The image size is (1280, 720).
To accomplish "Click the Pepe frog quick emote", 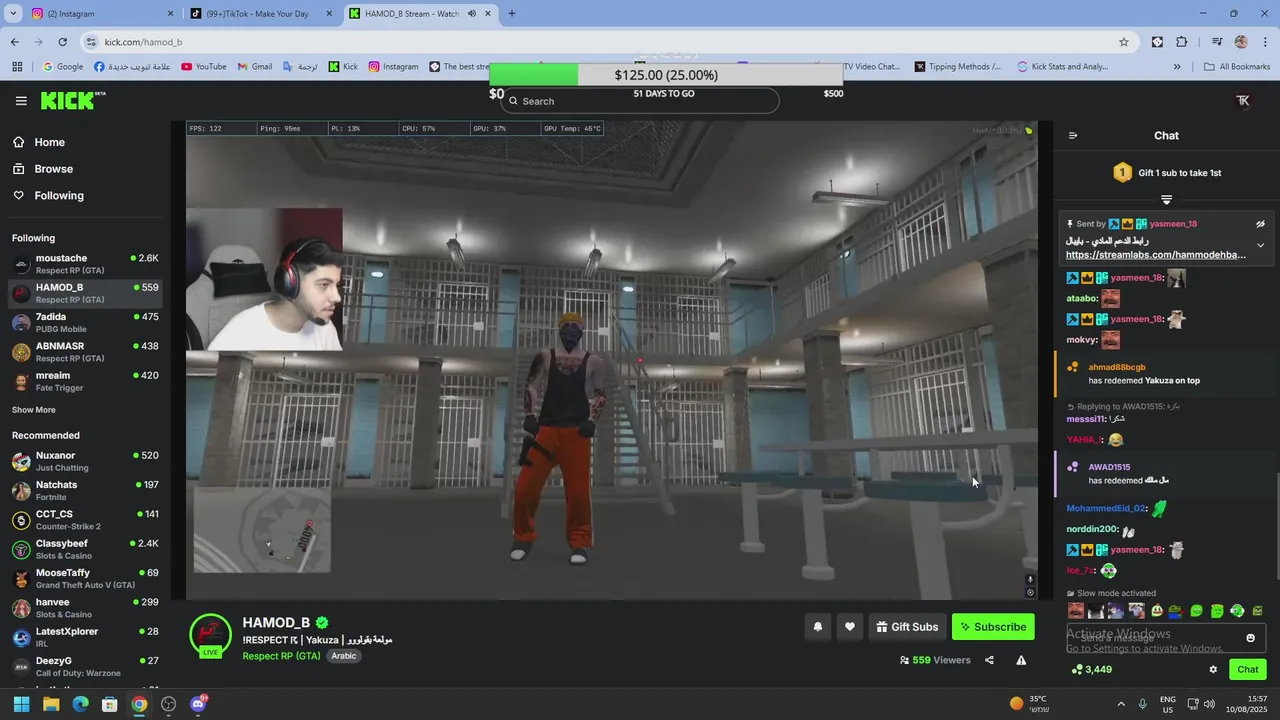I will tap(1177, 611).
